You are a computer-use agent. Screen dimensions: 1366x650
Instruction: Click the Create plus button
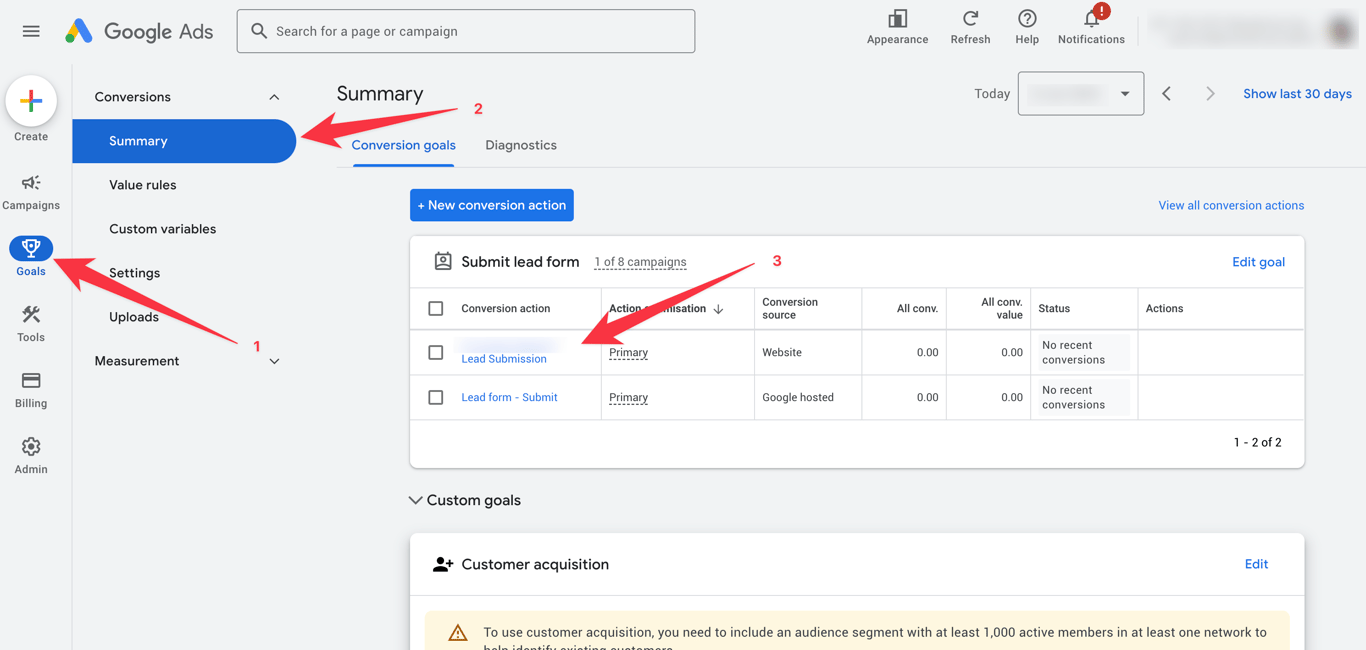point(31,101)
